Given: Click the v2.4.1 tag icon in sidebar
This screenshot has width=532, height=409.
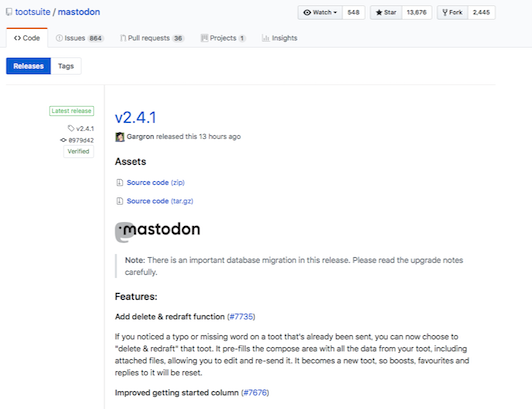Looking at the screenshot, I should 71,128.
